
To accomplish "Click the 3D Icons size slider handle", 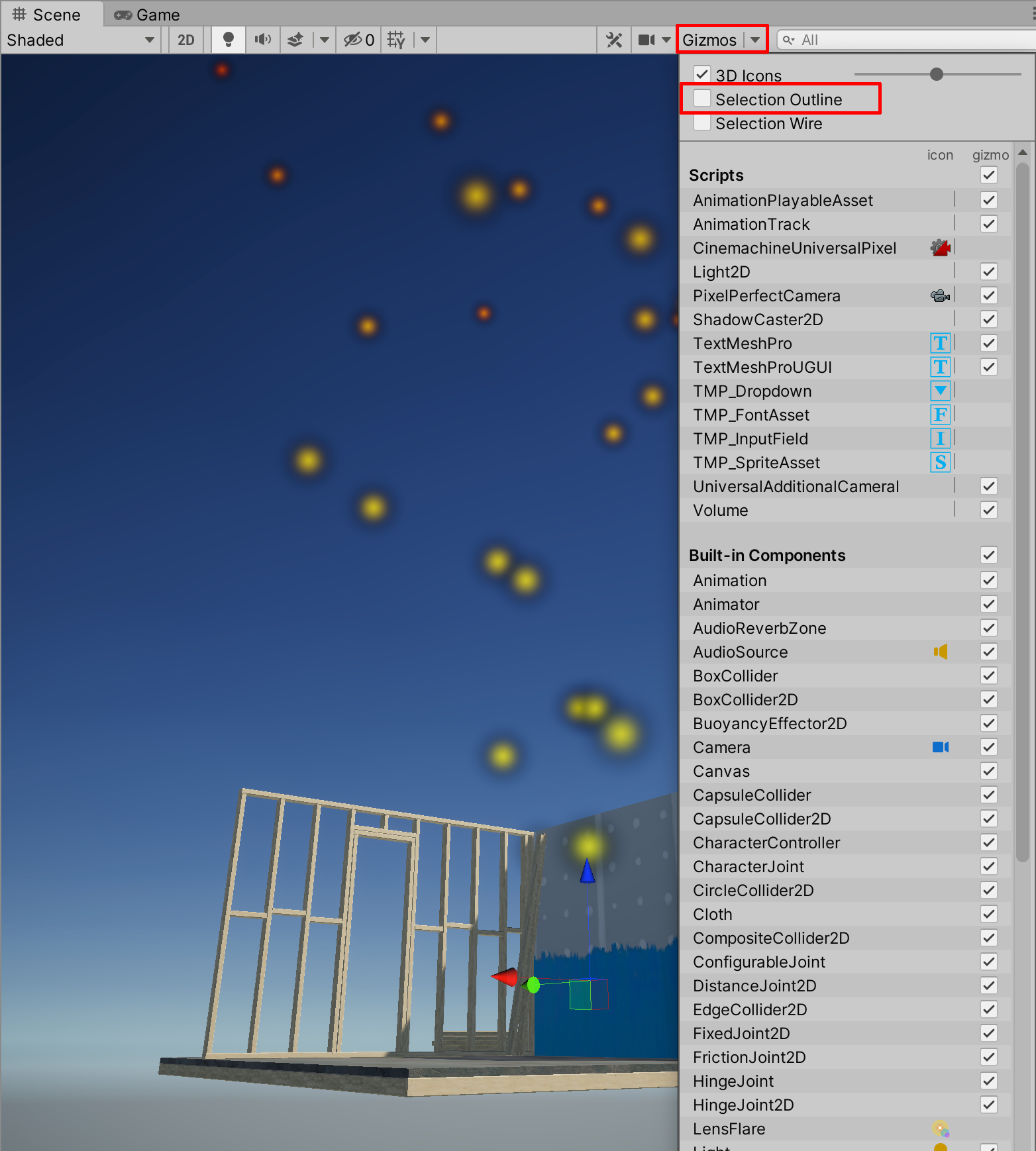I will tap(936, 74).
